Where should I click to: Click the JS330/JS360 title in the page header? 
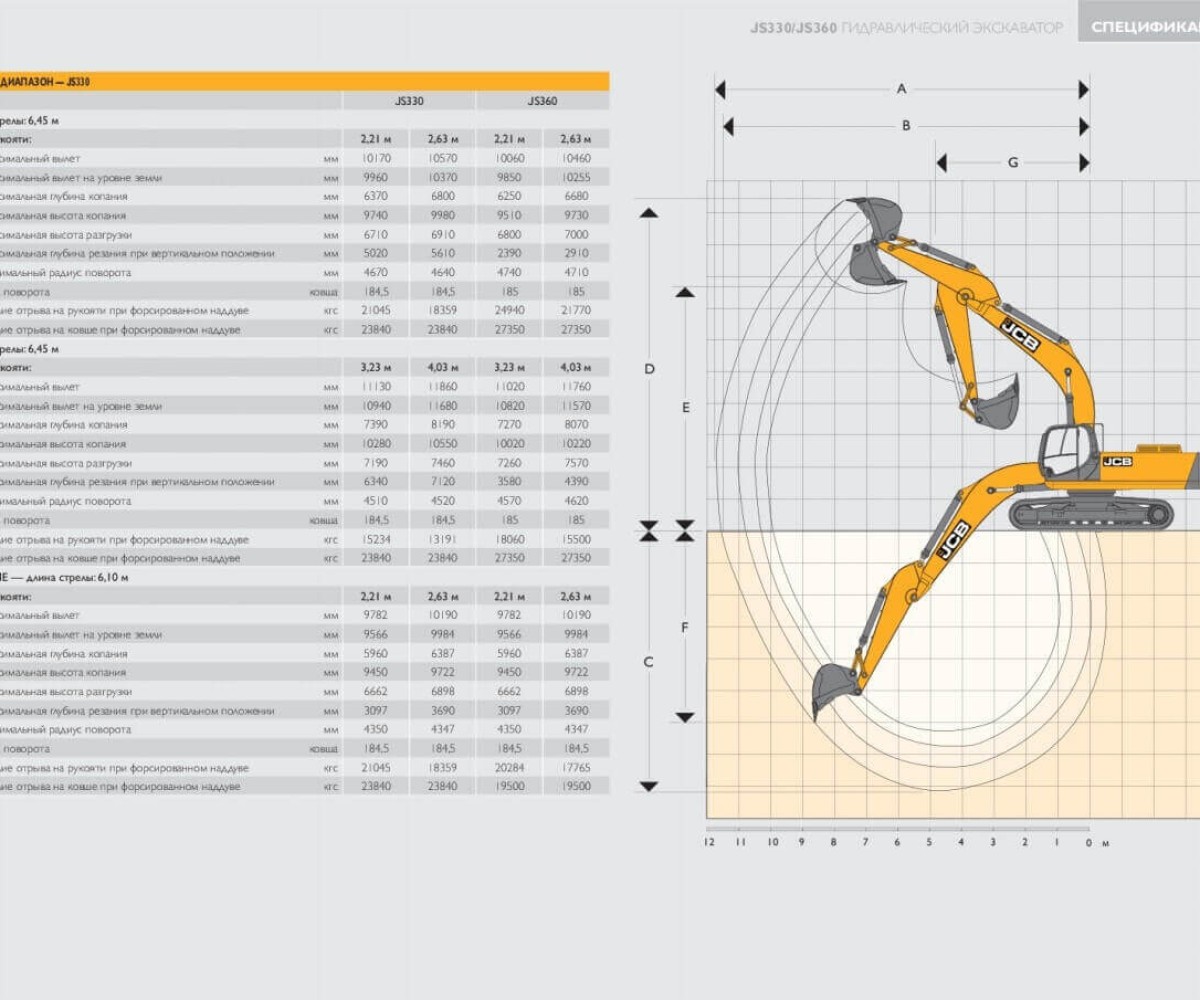click(x=793, y=27)
